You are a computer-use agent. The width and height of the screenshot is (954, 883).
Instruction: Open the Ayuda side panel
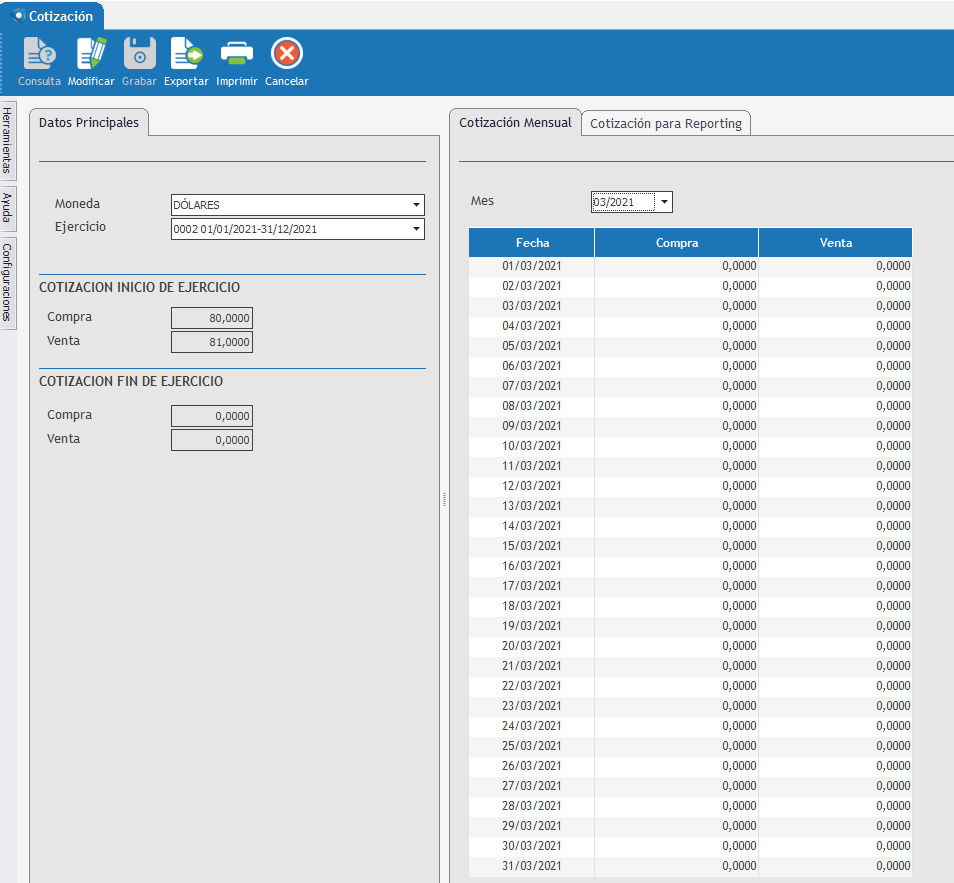coord(8,208)
